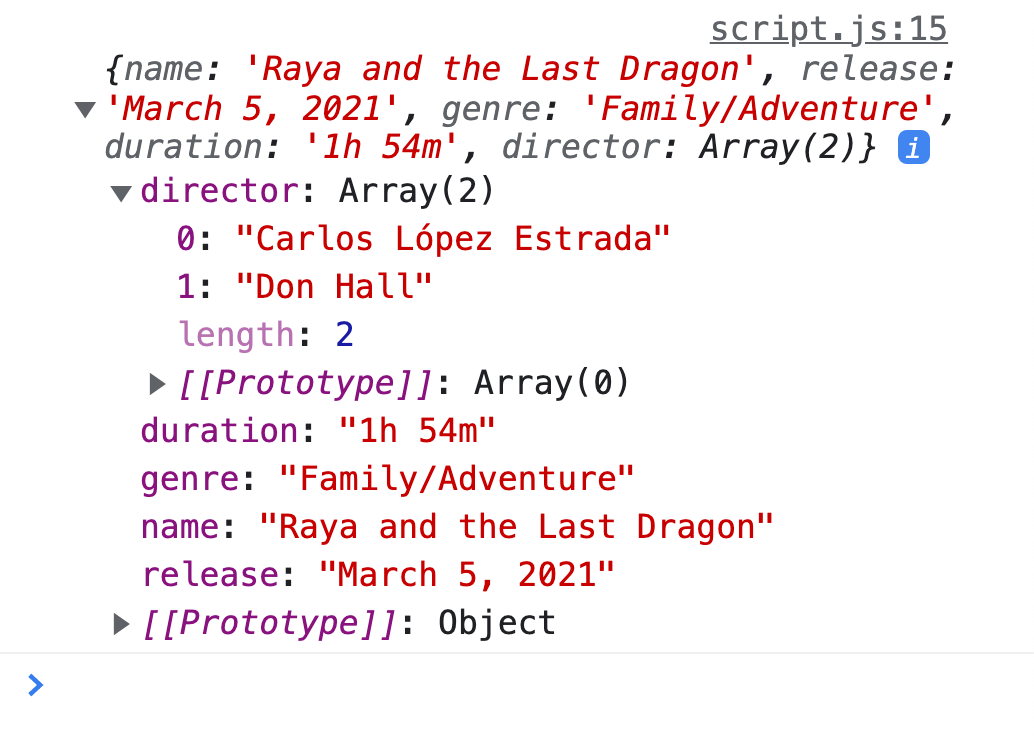The image size is (1034, 738).
Task: Click the release value "March 5, 2021"
Action: click(x=466, y=575)
